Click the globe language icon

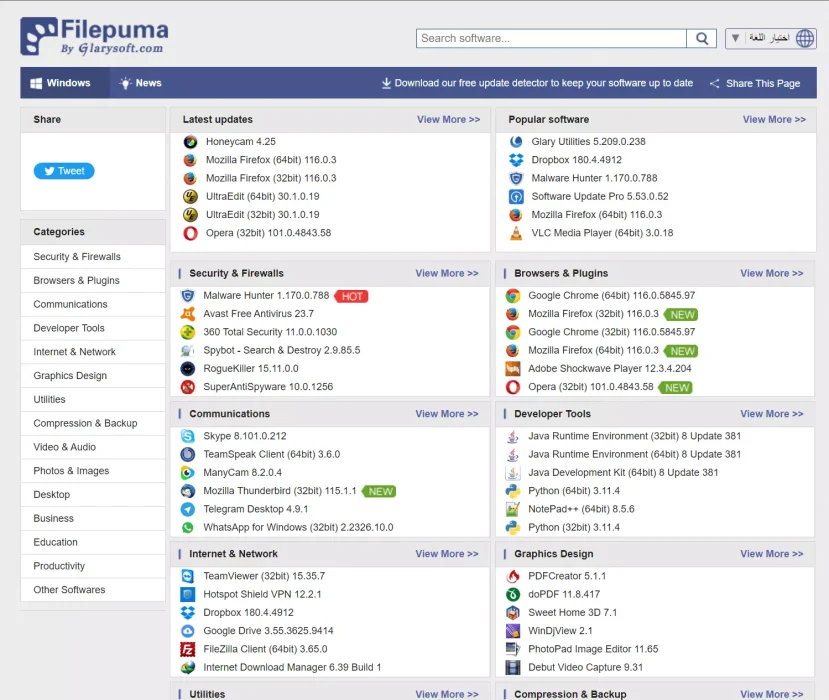[805, 39]
